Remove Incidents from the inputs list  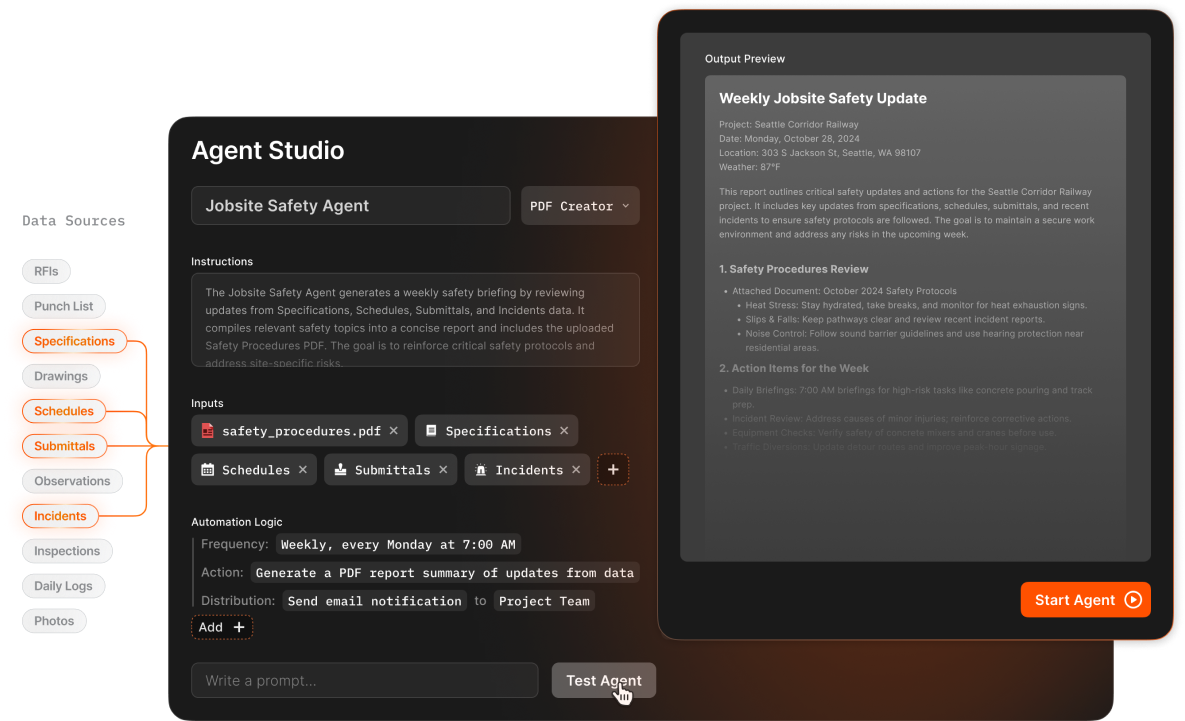point(577,469)
